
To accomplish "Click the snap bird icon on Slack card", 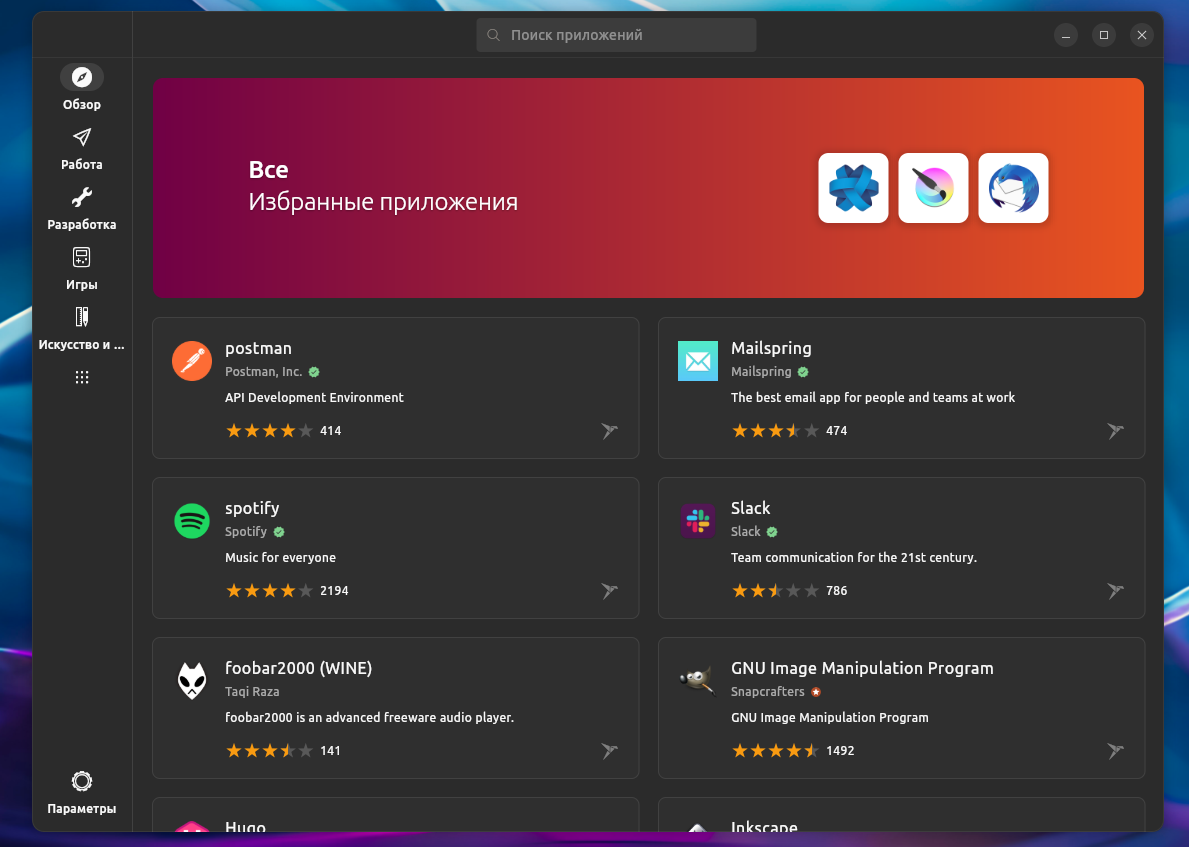I will pyautogui.click(x=1115, y=591).
